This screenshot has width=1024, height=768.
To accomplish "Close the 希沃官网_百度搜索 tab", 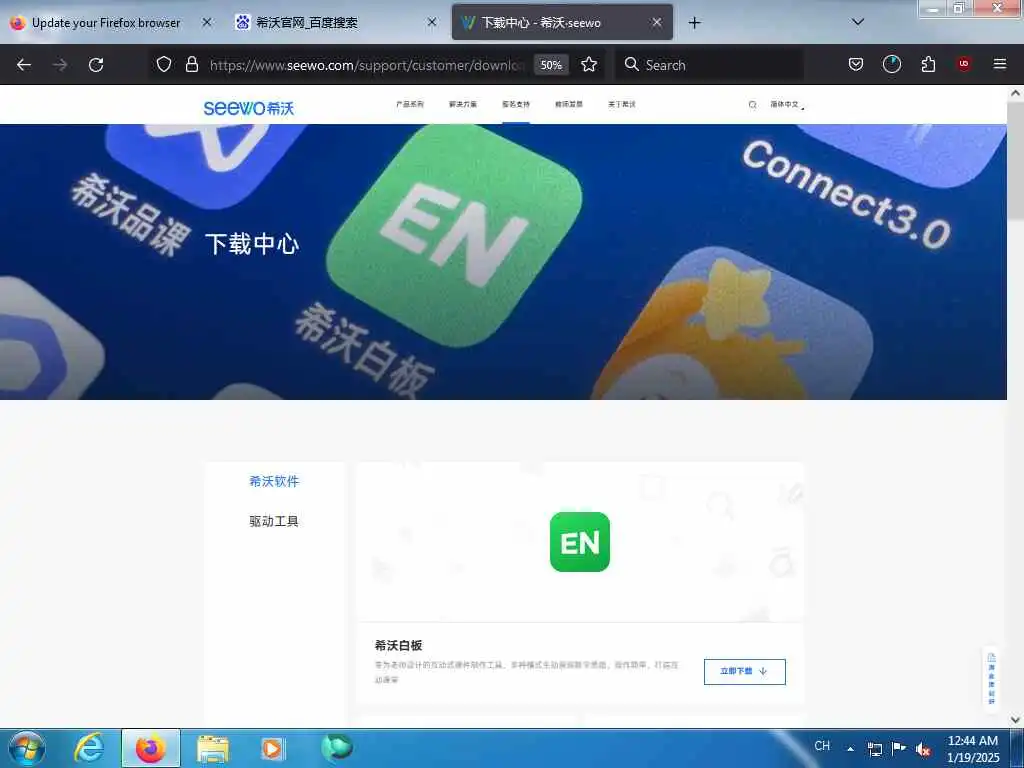I will 432,22.
